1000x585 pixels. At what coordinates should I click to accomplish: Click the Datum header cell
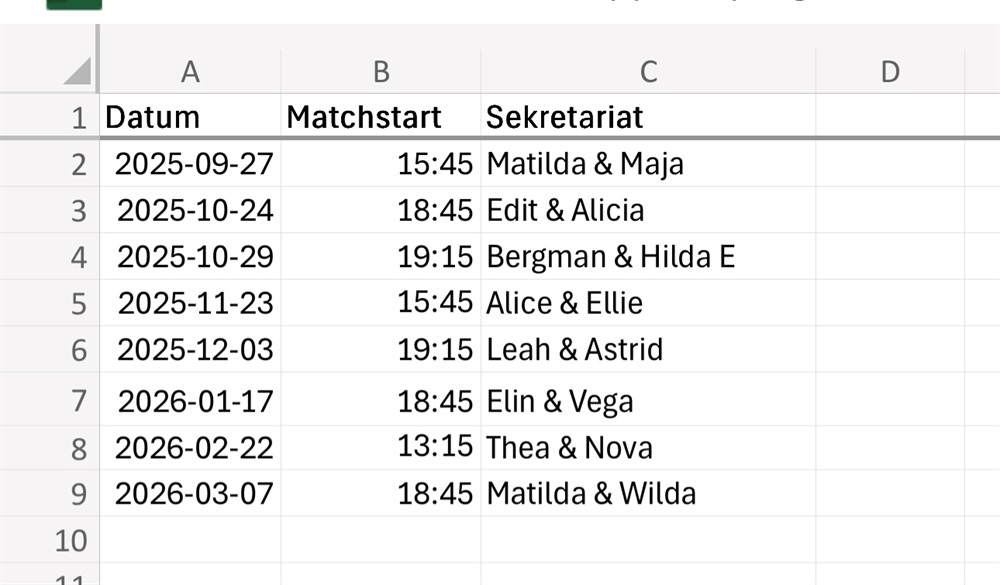pyautogui.click(x=190, y=117)
